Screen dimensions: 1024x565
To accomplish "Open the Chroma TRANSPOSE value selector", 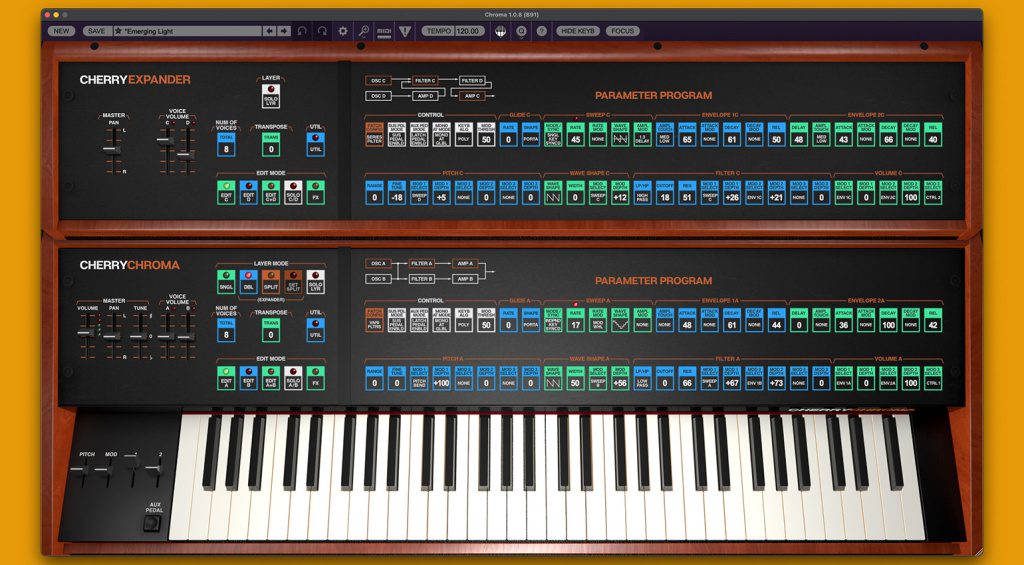I will pos(271,333).
